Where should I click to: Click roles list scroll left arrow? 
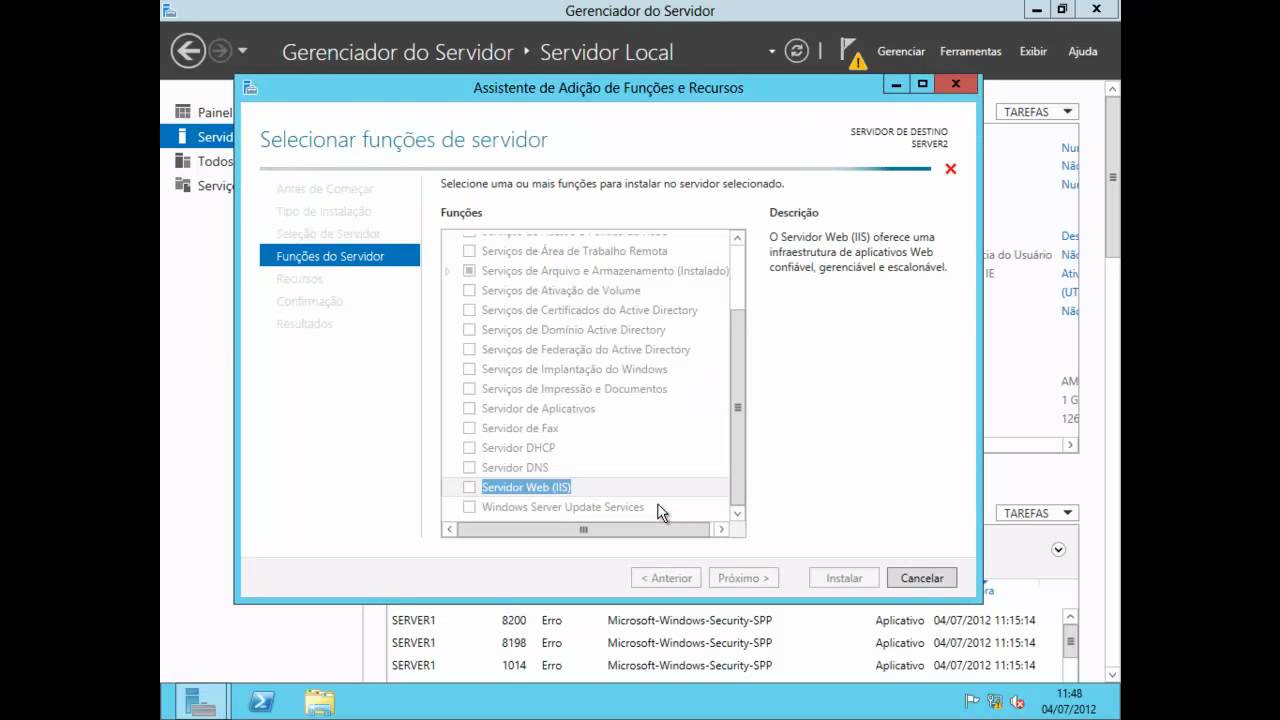449,529
